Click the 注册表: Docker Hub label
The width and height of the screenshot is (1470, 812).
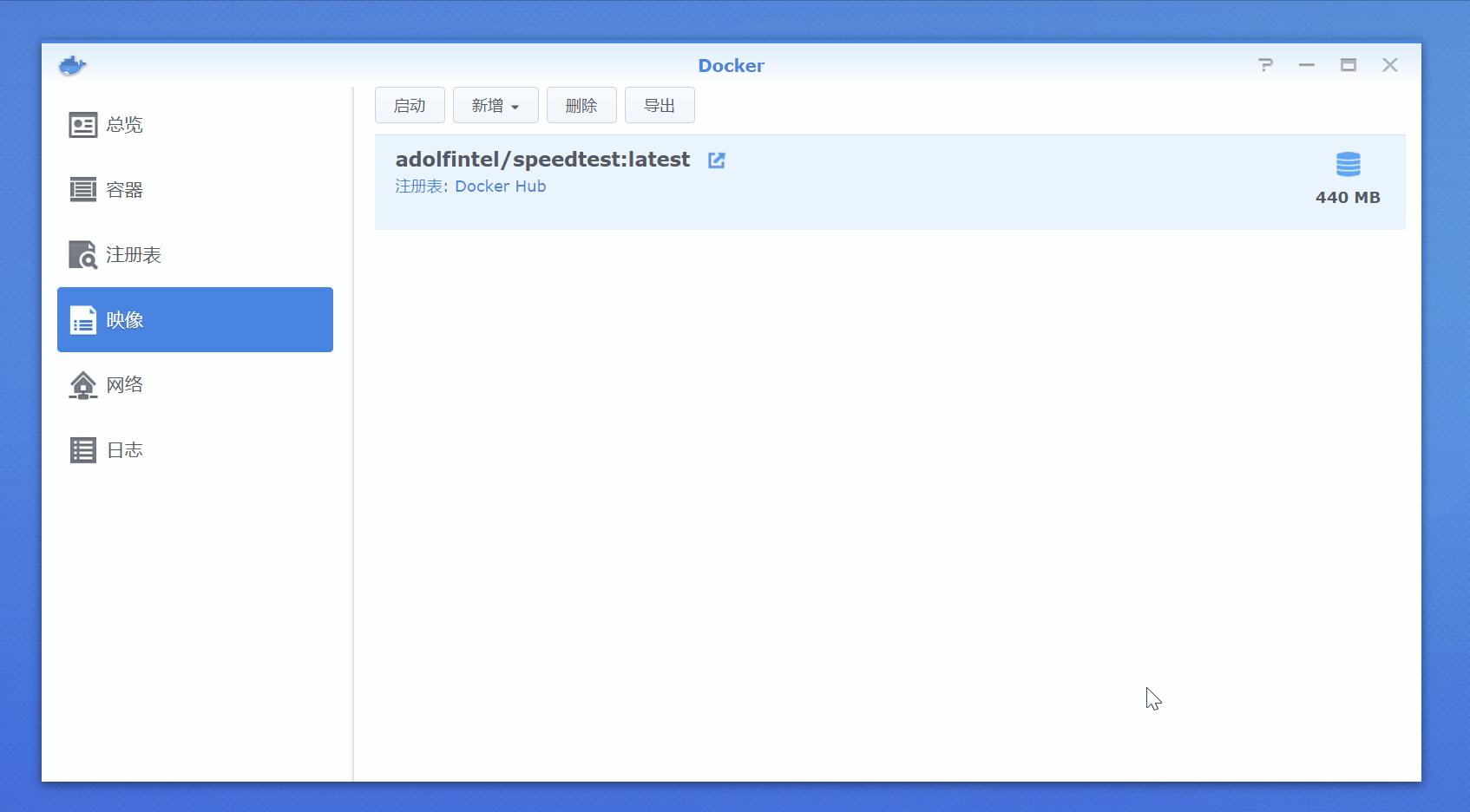pos(470,187)
